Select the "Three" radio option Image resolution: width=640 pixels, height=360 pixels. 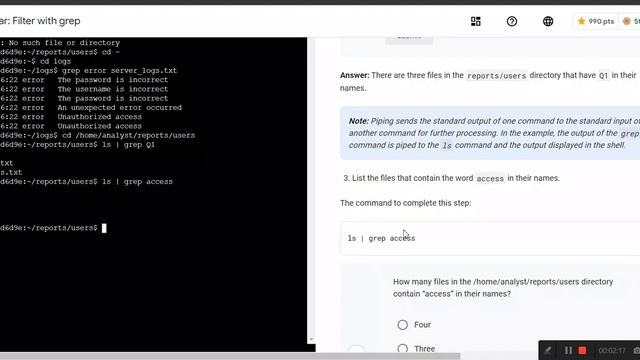click(x=402, y=349)
